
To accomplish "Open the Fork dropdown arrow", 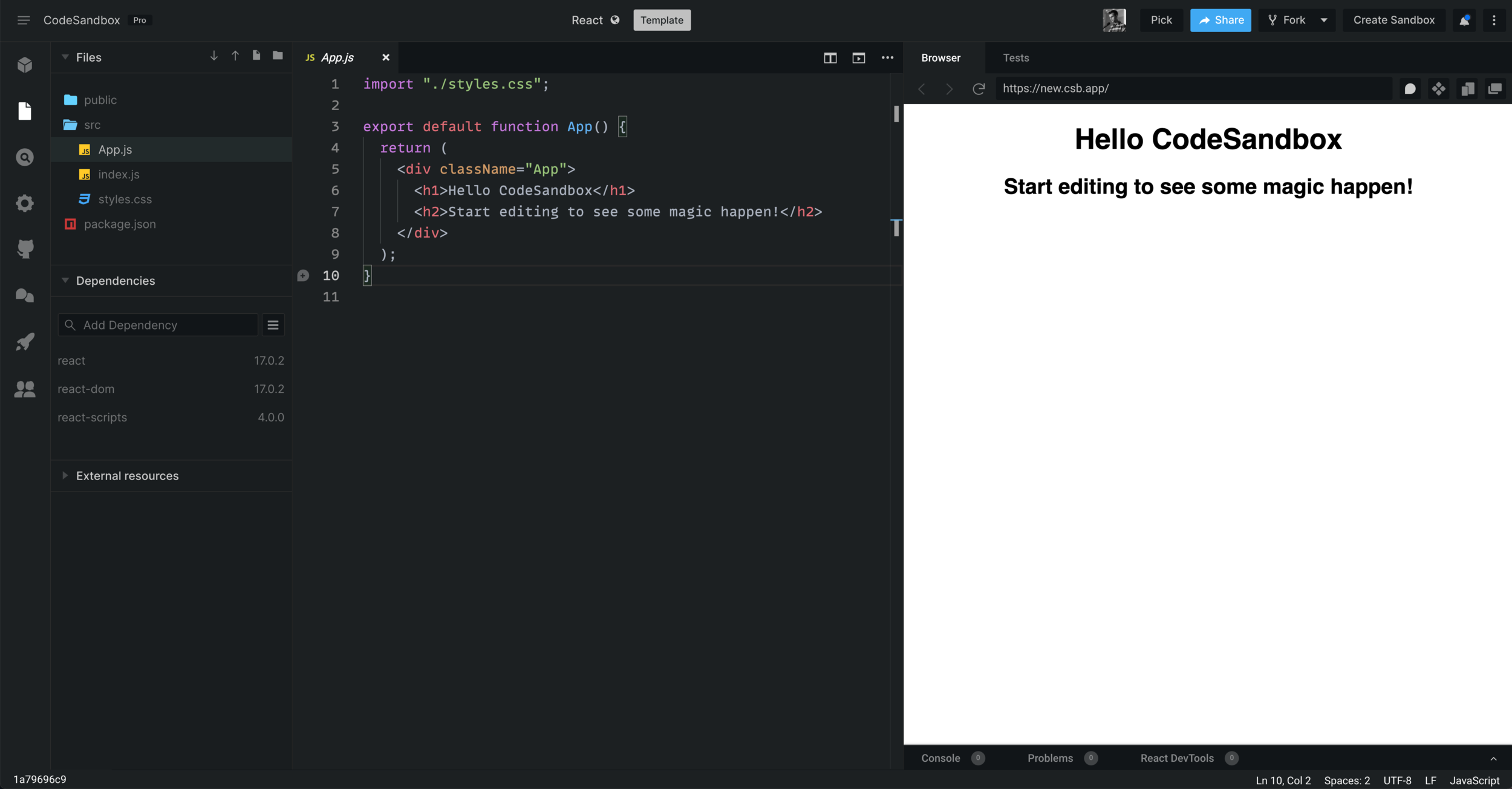I will [1324, 21].
